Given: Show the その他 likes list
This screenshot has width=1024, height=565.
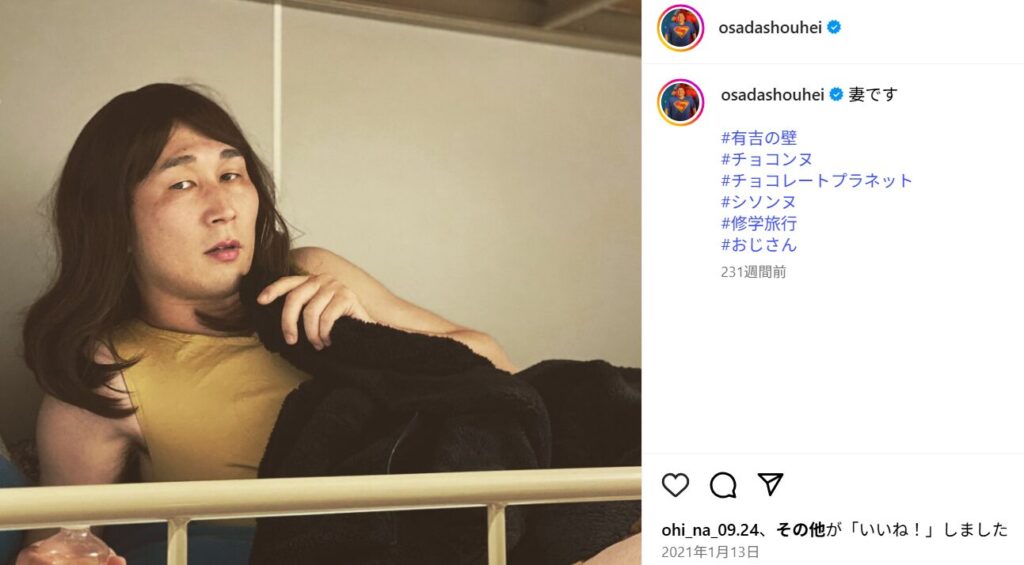Looking at the screenshot, I should [801, 529].
